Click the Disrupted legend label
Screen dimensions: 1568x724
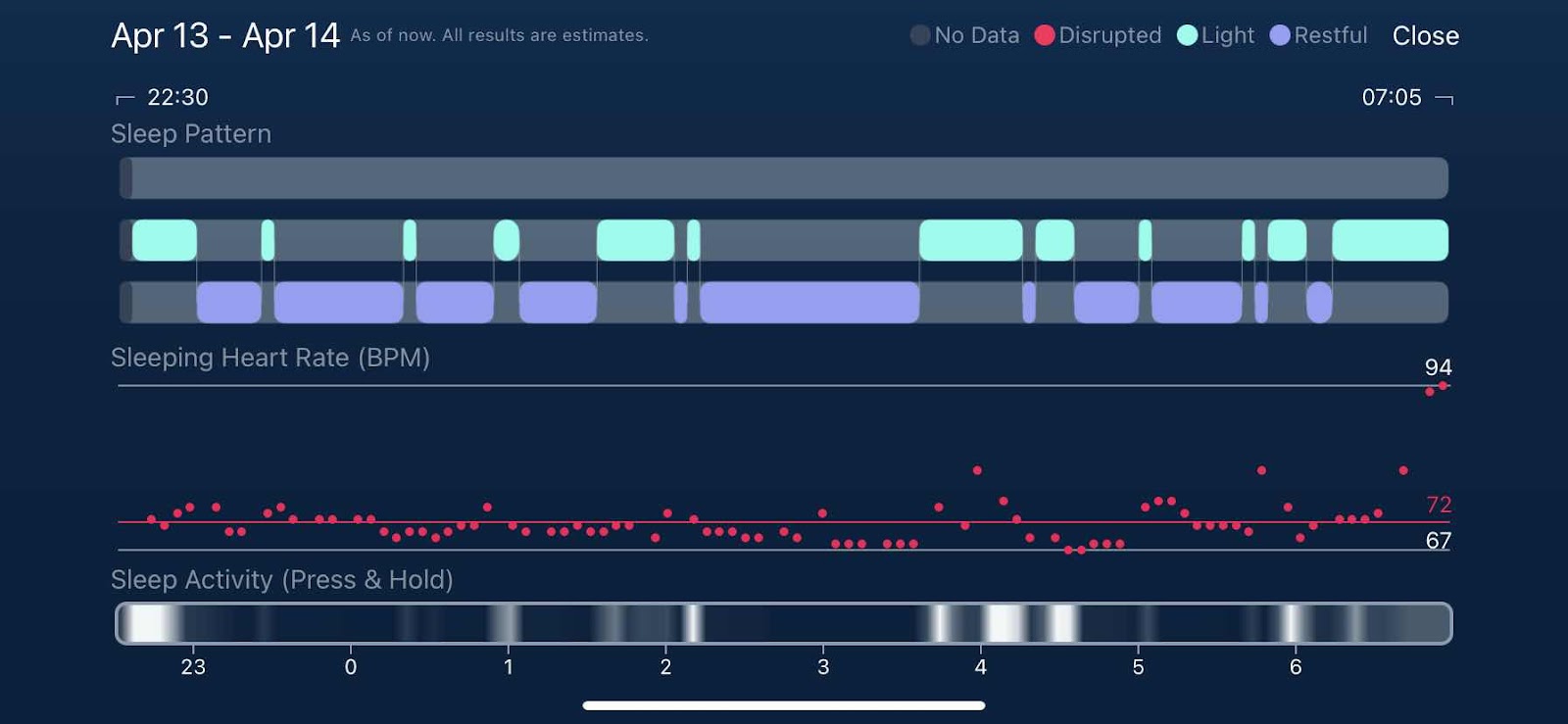(x=1110, y=35)
